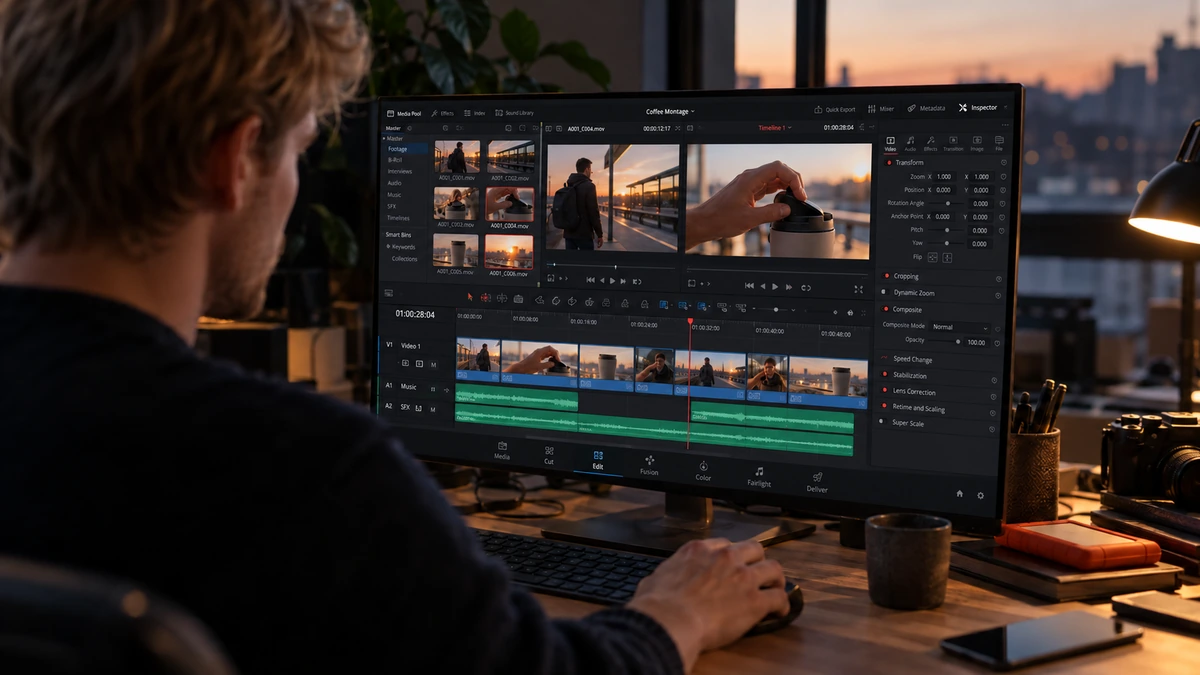Viewport: 1200px width, 675px height.
Task: Open project settings gear icon
Action: coord(980,495)
